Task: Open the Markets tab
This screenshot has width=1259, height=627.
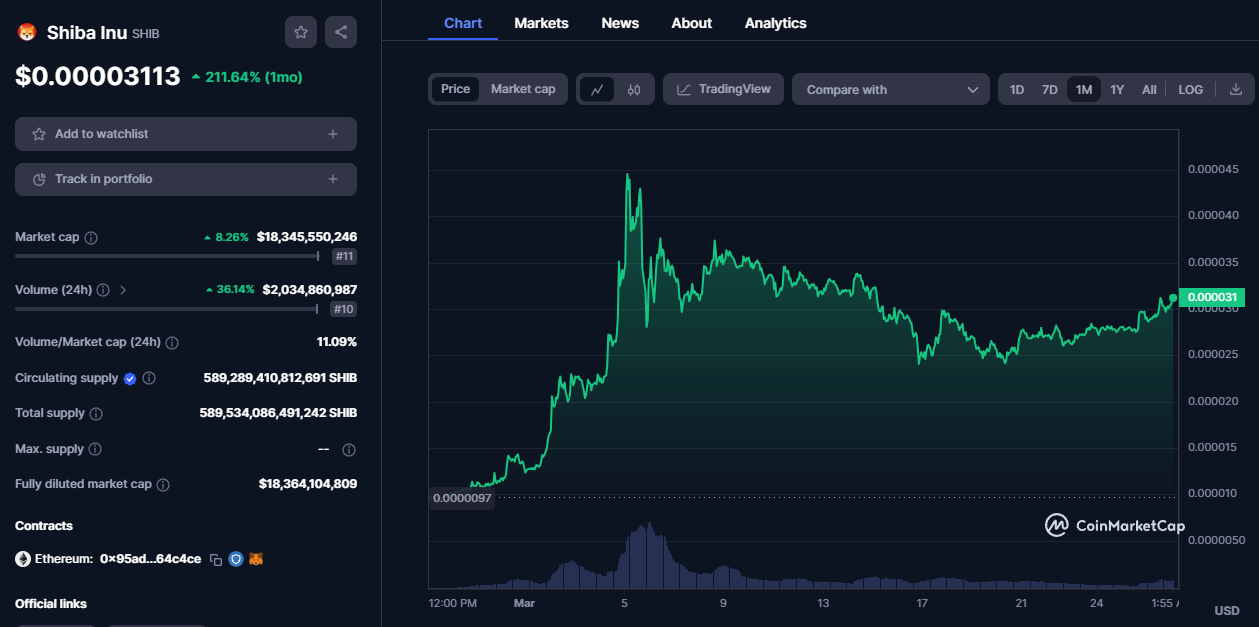Action: point(541,23)
